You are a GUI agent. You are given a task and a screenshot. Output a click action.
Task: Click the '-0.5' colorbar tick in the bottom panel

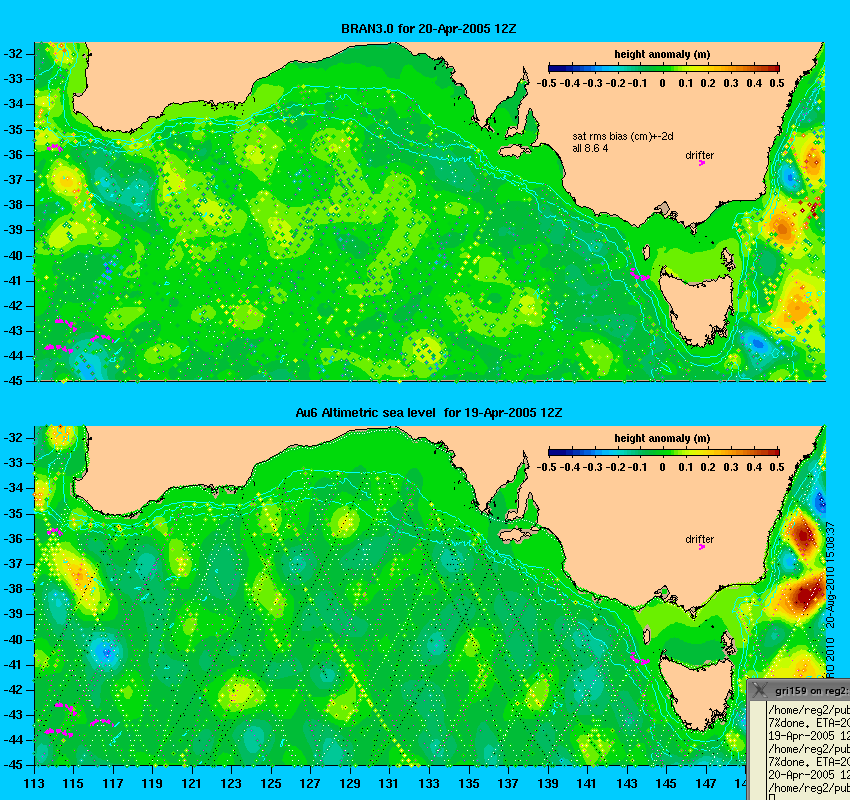546,467
